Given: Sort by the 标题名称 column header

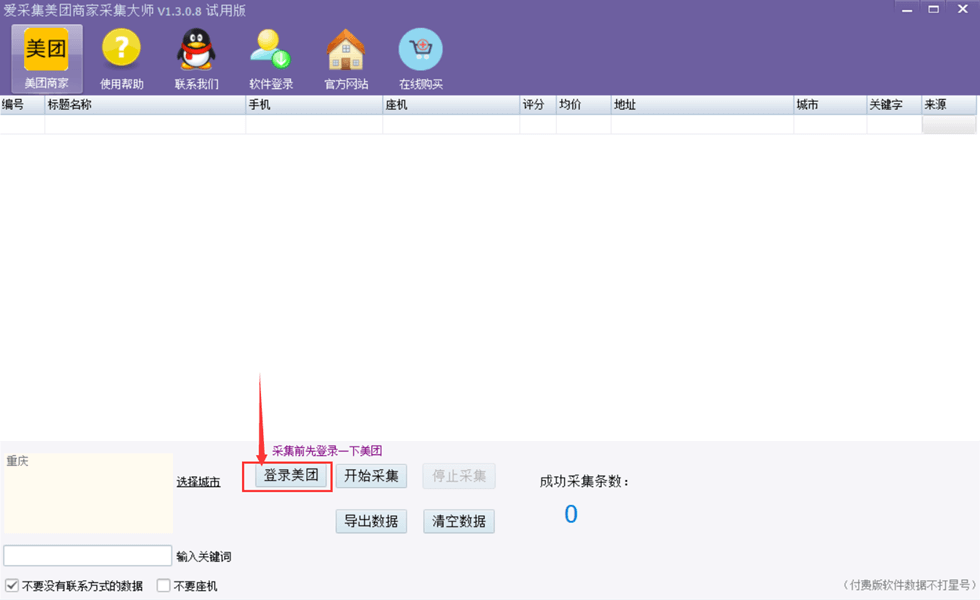Looking at the screenshot, I should [x=145, y=105].
